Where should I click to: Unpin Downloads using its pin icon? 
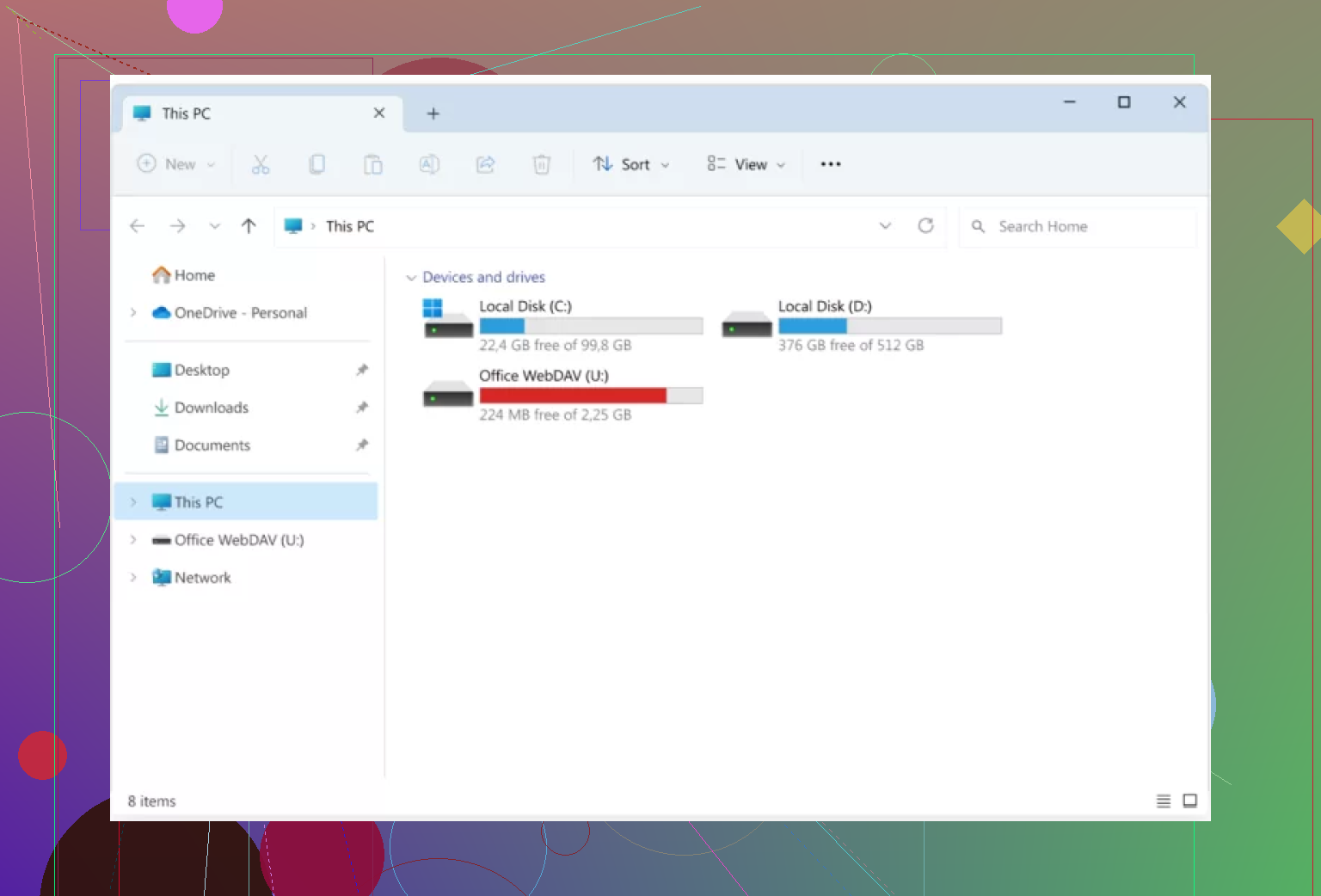tap(362, 408)
